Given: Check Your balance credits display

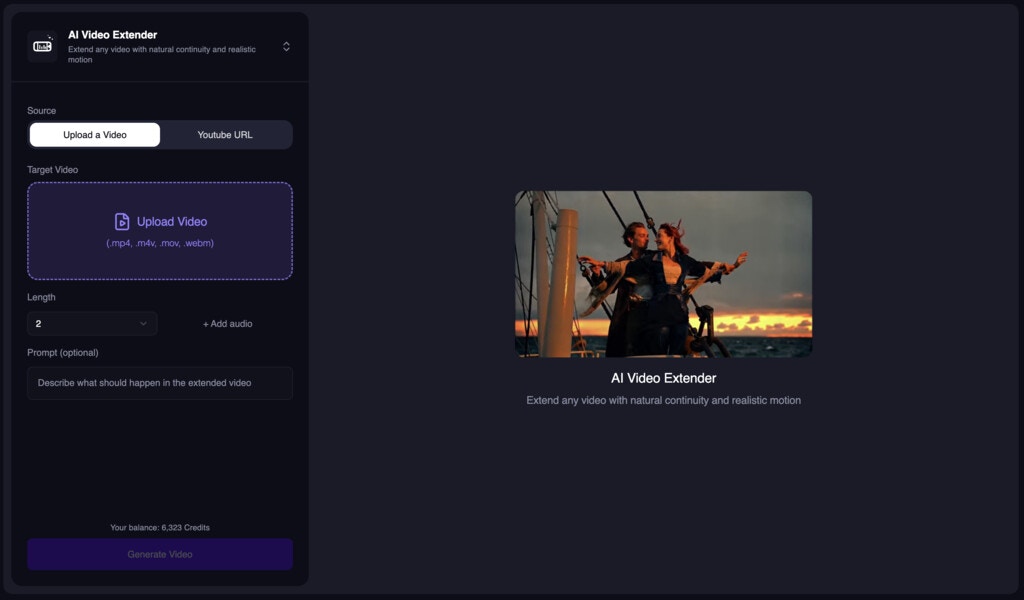Looking at the screenshot, I should tap(160, 527).
